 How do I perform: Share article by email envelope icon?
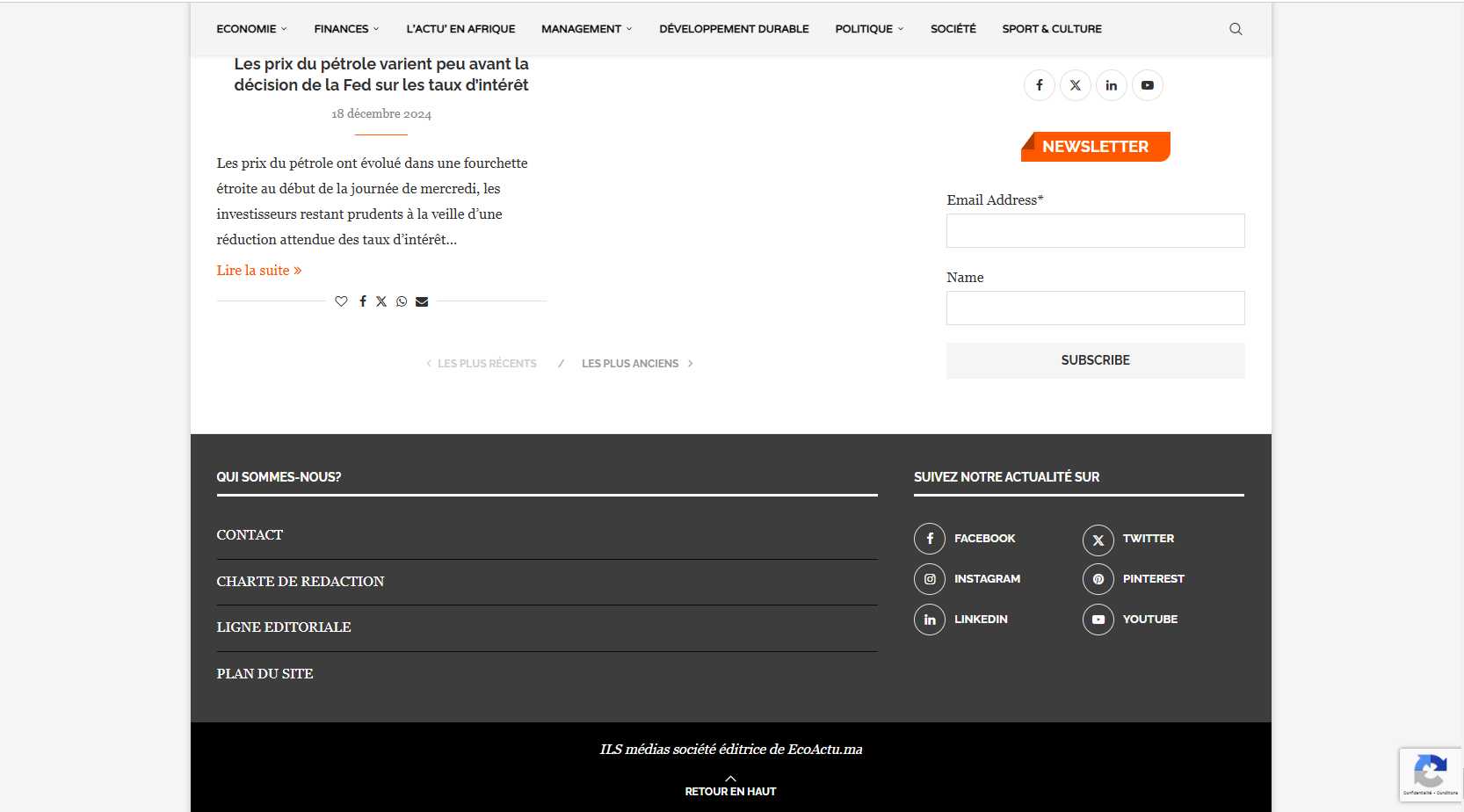point(422,301)
